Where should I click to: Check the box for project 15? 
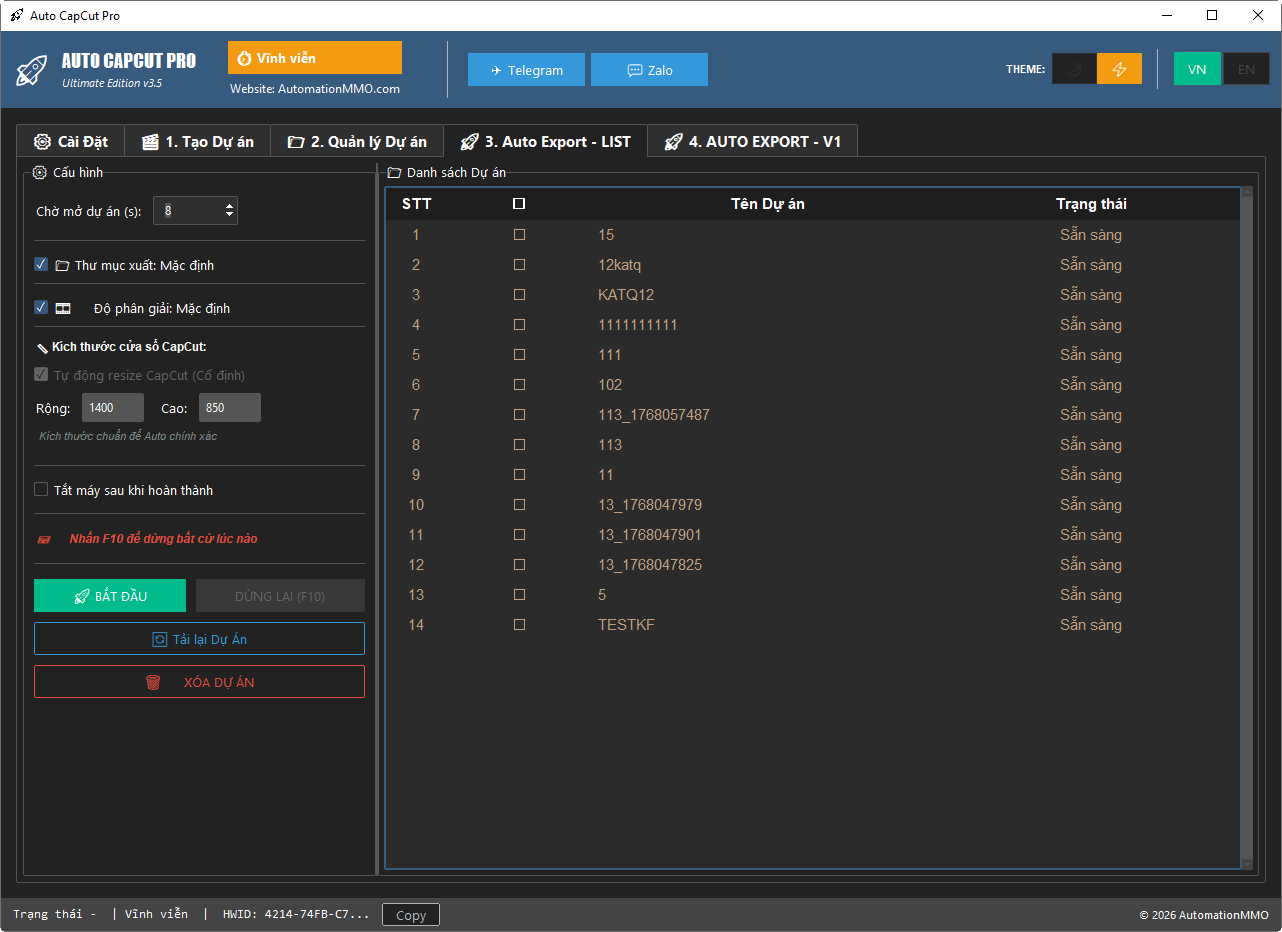[519, 235]
